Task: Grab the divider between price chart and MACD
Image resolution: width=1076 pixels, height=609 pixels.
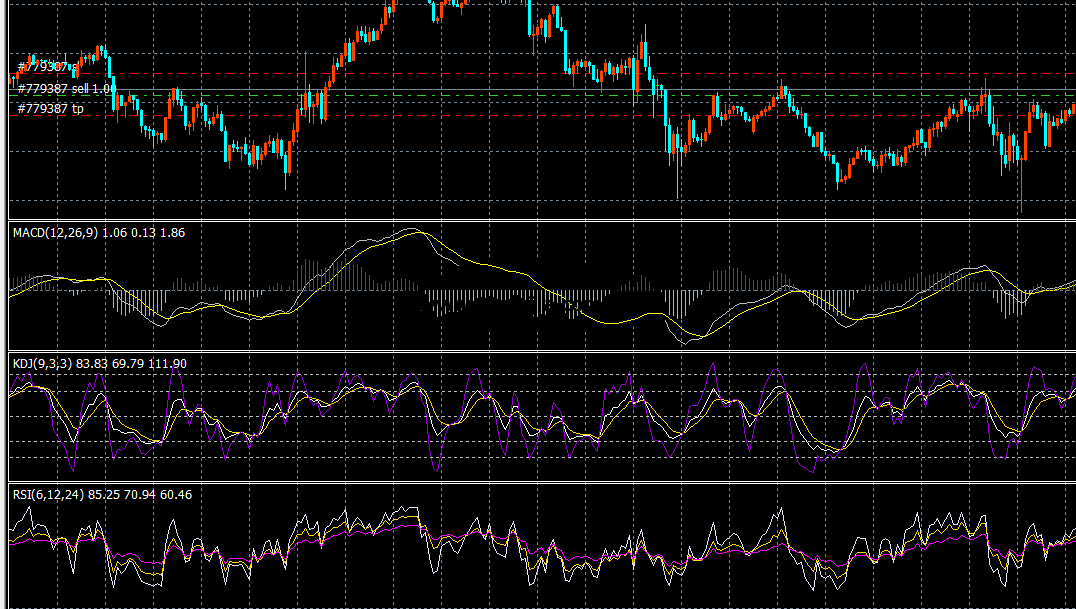Action: [x=540, y=220]
